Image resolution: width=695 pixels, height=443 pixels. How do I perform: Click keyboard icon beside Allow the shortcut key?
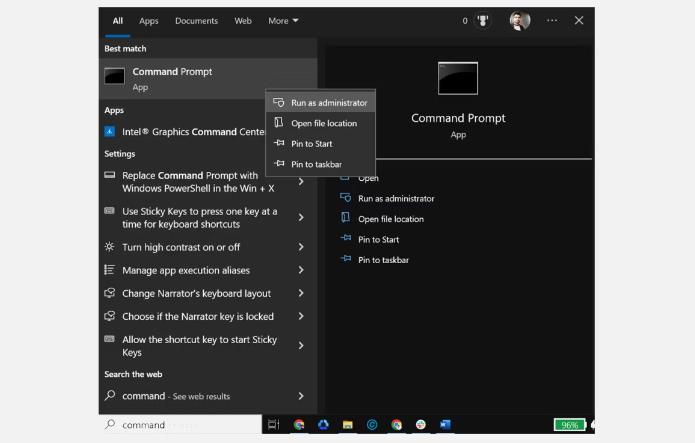click(x=109, y=339)
